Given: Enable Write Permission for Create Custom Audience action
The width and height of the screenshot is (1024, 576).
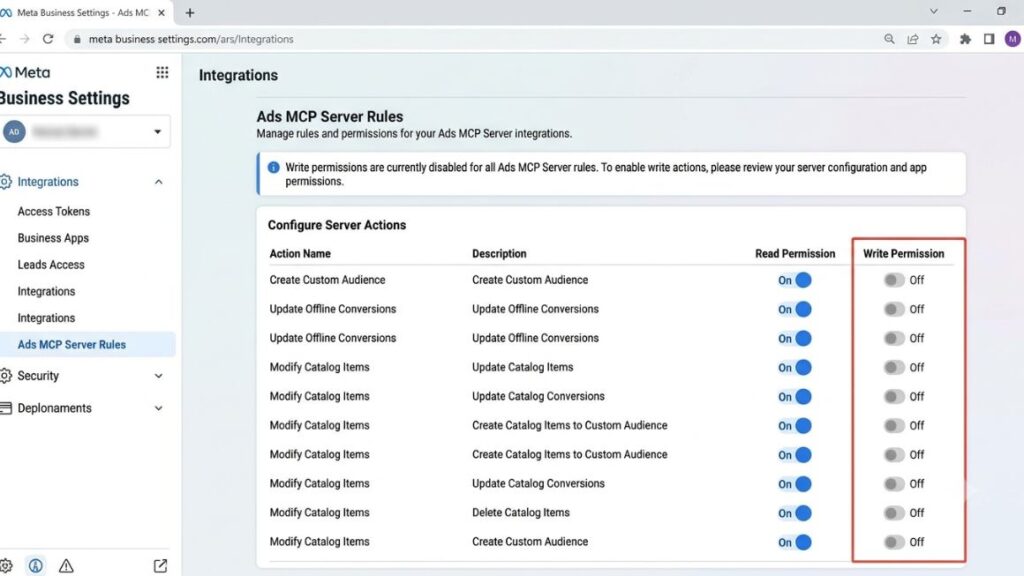Looking at the screenshot, I should coord(894,280).
